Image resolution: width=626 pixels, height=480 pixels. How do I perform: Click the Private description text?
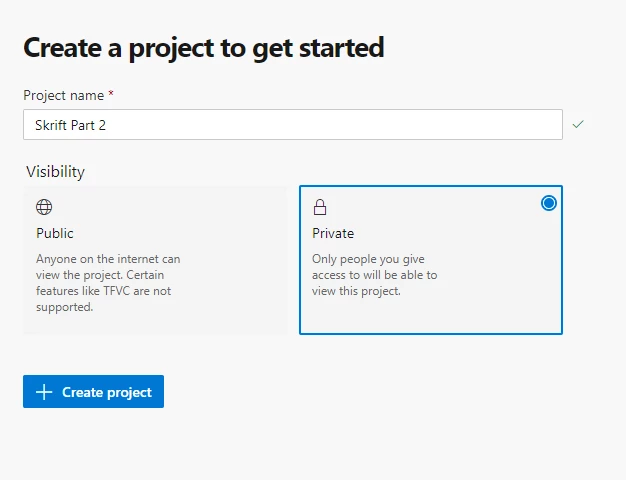[x=374, y=275]
